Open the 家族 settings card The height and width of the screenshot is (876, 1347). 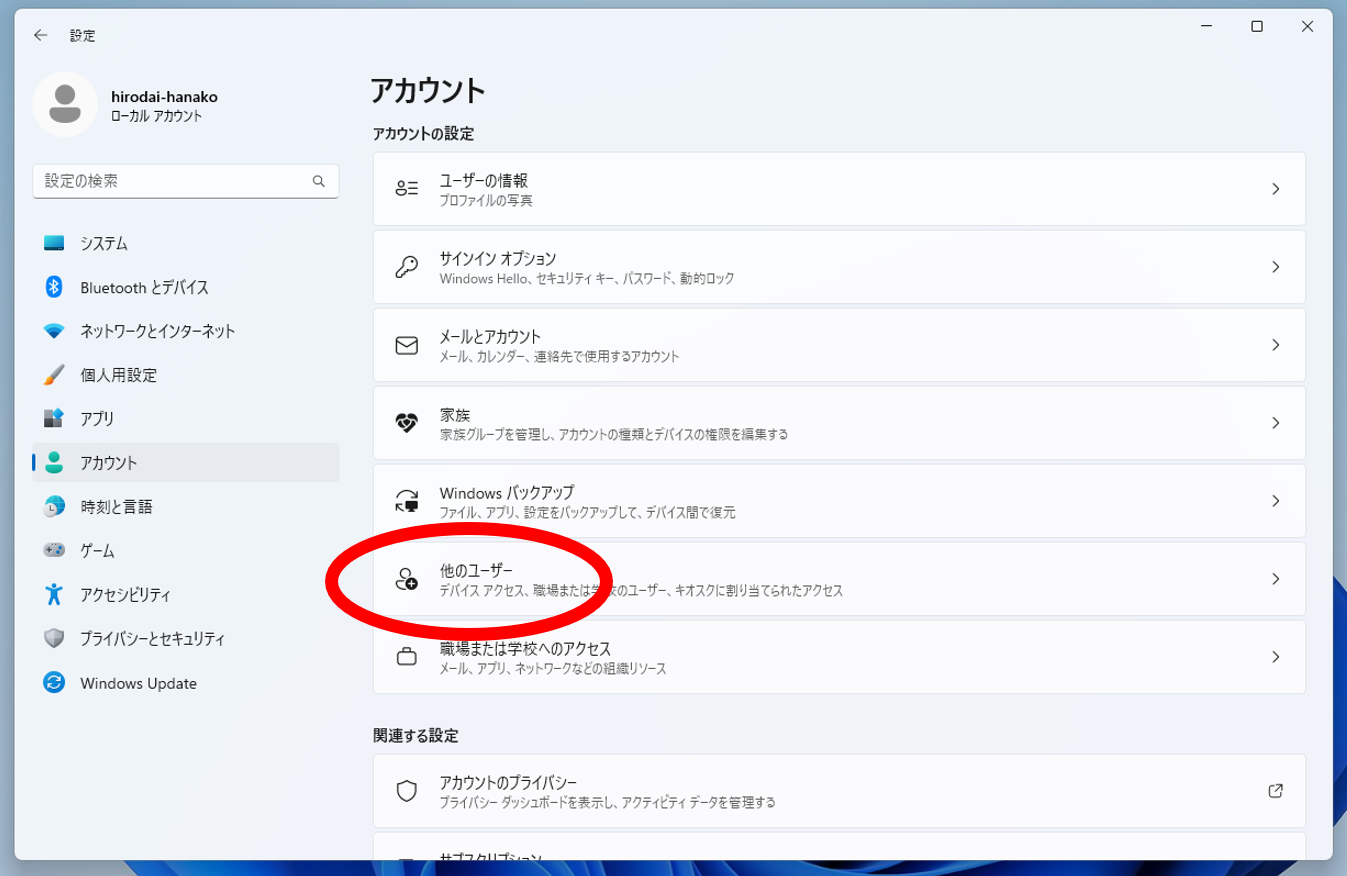839,423
